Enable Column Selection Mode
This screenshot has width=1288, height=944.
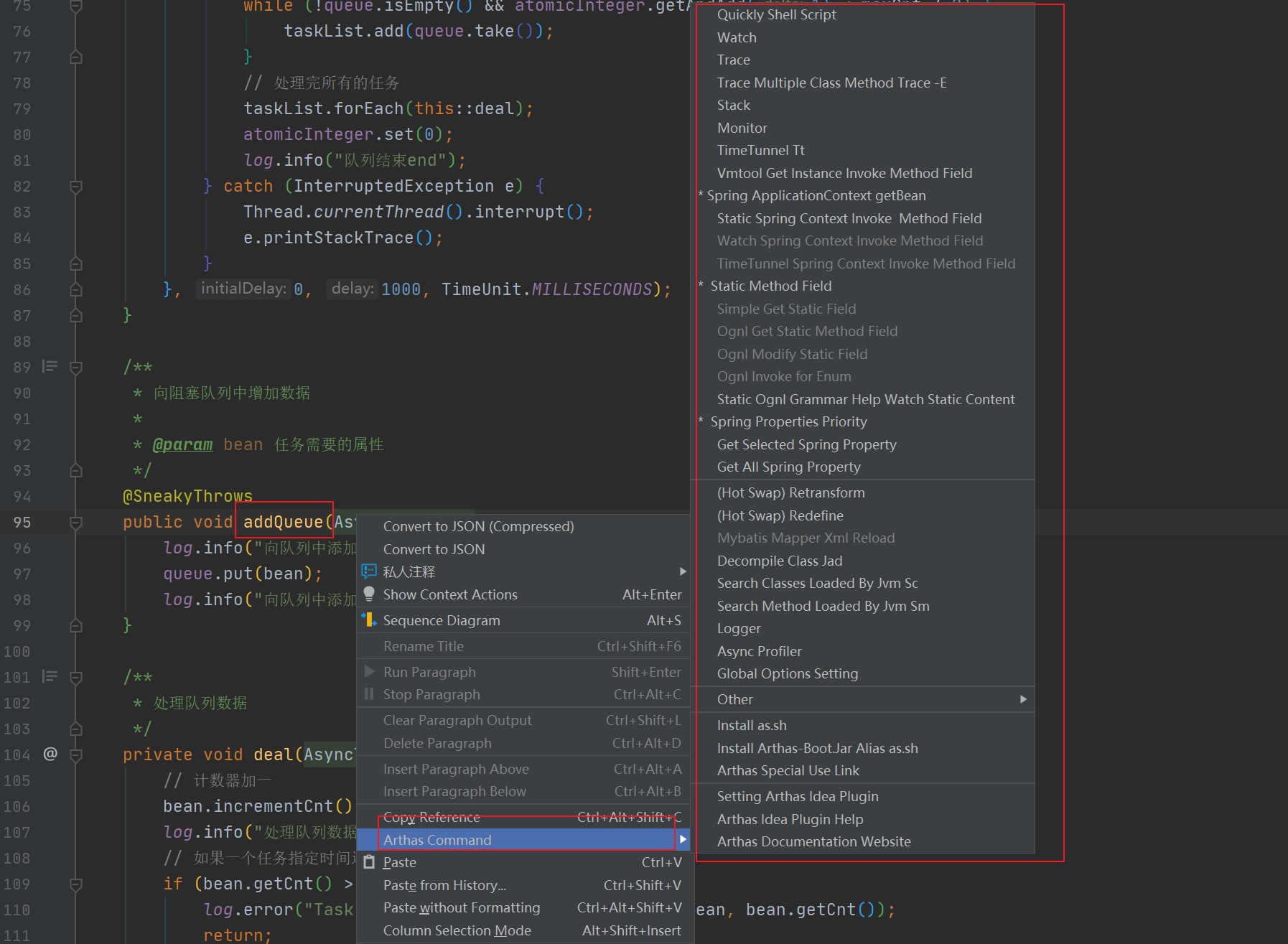tap(524, 930)
